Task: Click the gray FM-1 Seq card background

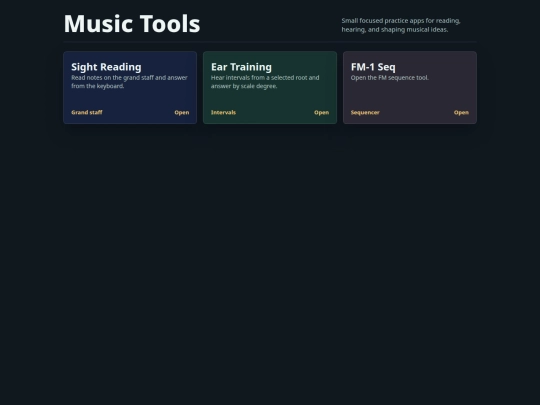Action: (x=410, y=96)
